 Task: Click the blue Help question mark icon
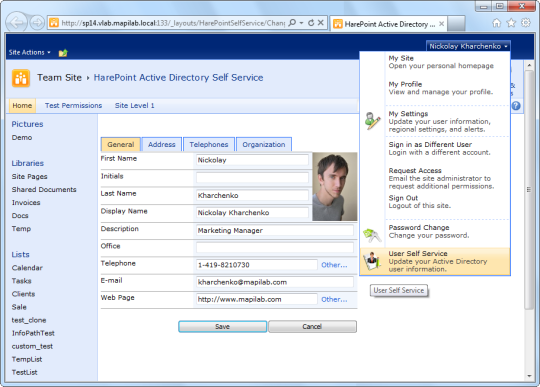click(x=516, y=106)
